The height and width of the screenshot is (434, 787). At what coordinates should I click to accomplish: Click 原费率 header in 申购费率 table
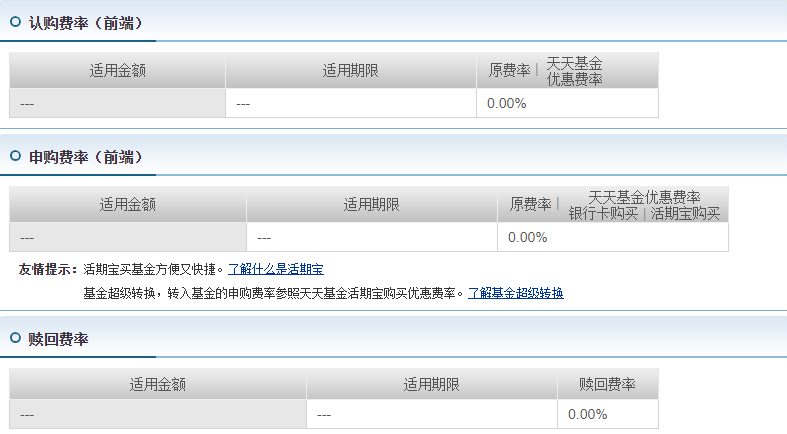pos(531,204)
